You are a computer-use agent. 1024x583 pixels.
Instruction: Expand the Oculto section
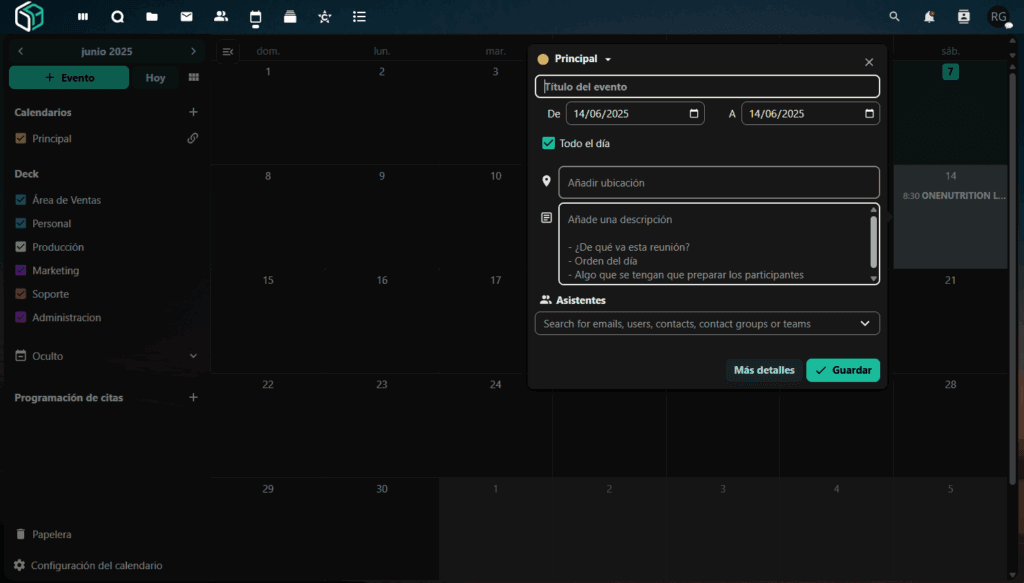[x=193, y=356]
